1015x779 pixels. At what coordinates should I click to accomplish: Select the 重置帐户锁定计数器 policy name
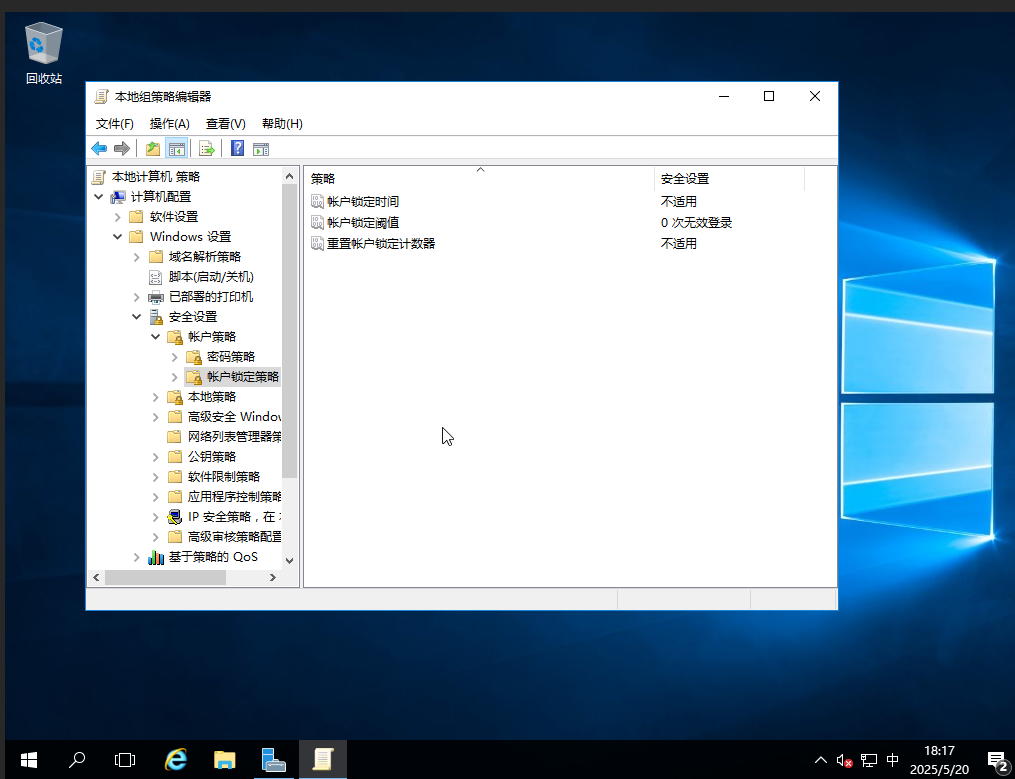coord(381,243)
